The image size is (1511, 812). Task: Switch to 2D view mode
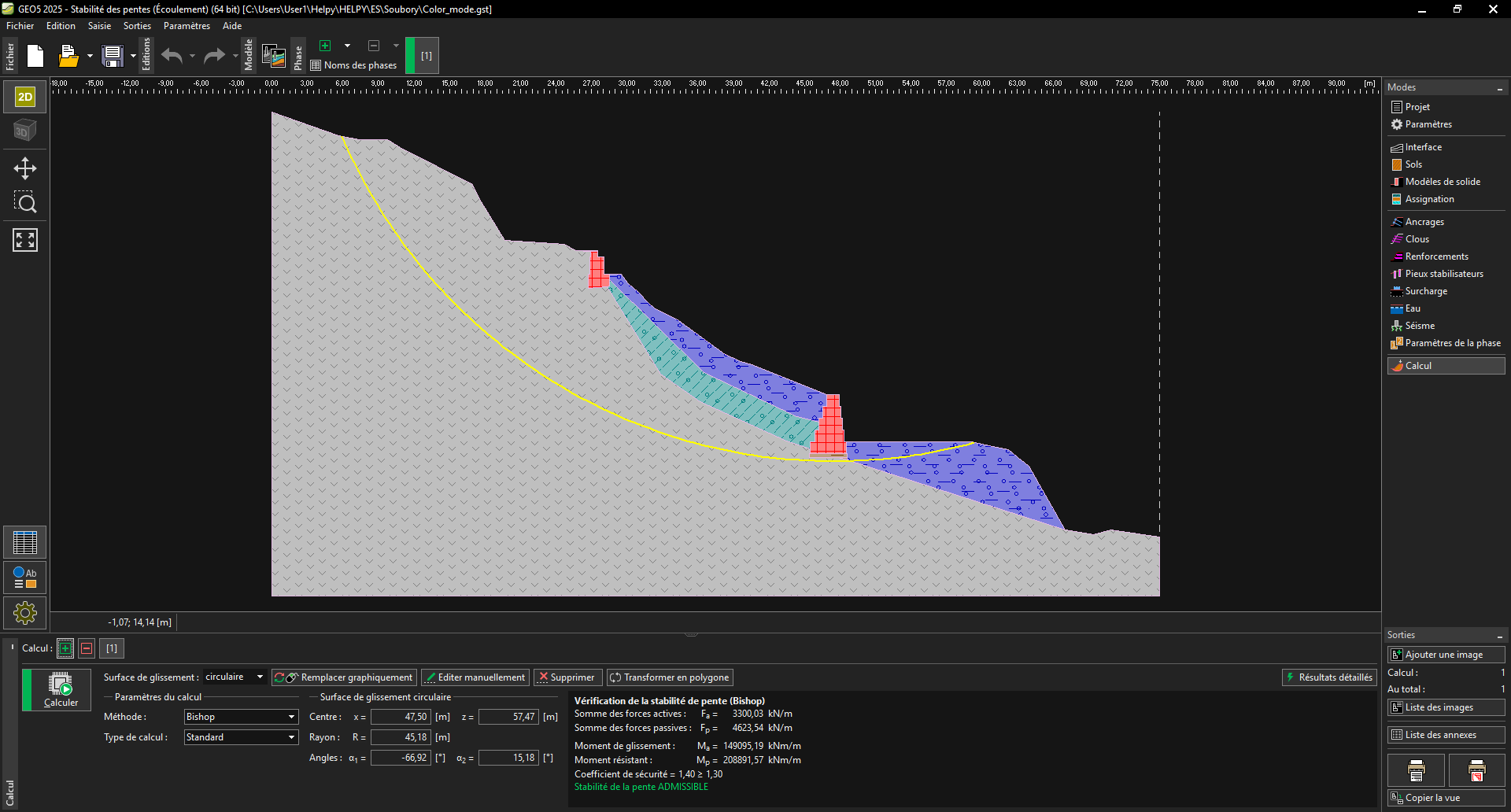pyautogui.click(x=25, y=97)
